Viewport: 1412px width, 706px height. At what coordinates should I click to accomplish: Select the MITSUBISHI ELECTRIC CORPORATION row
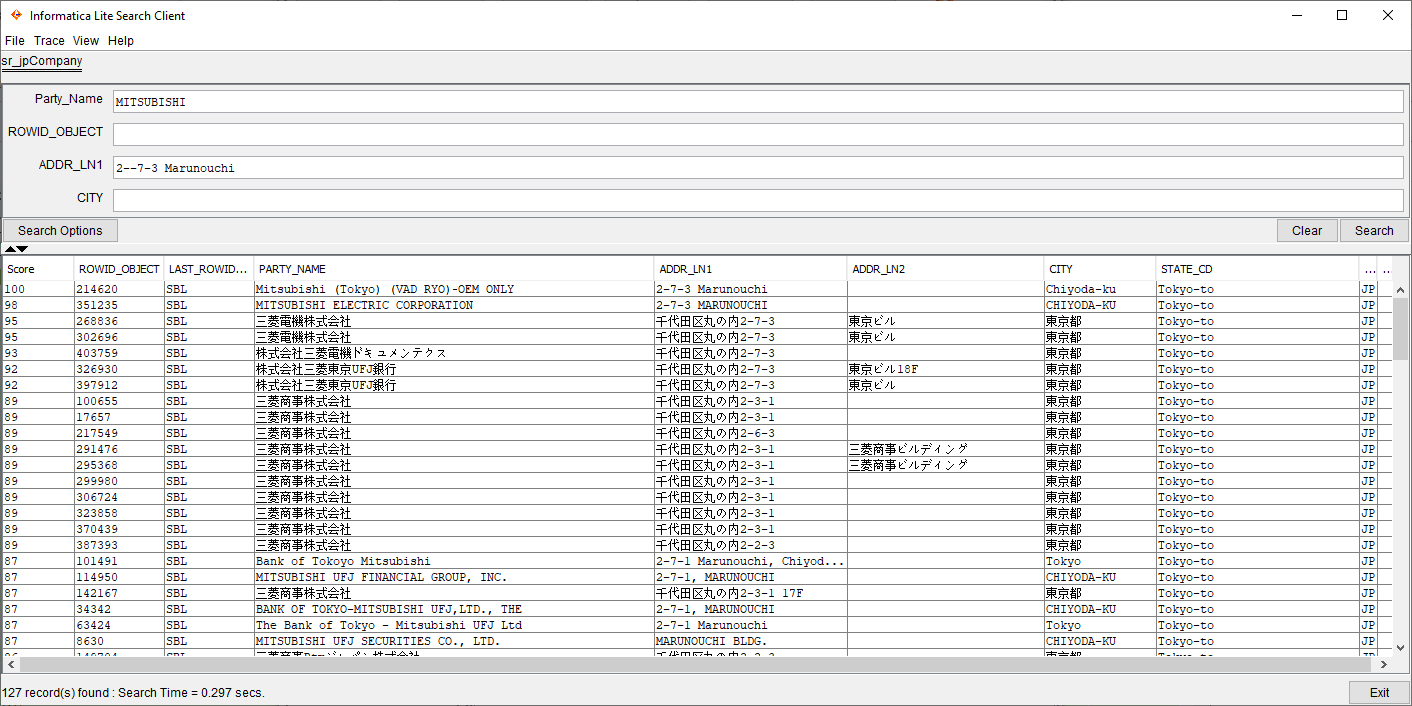pos(364,305)
